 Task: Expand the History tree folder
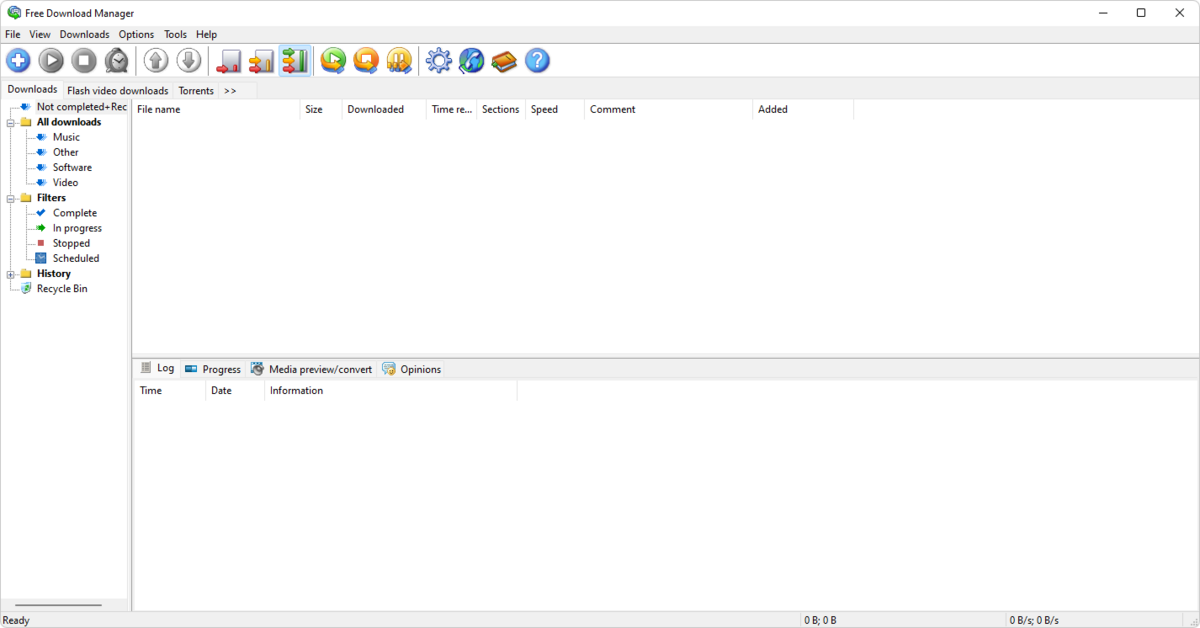11,274
